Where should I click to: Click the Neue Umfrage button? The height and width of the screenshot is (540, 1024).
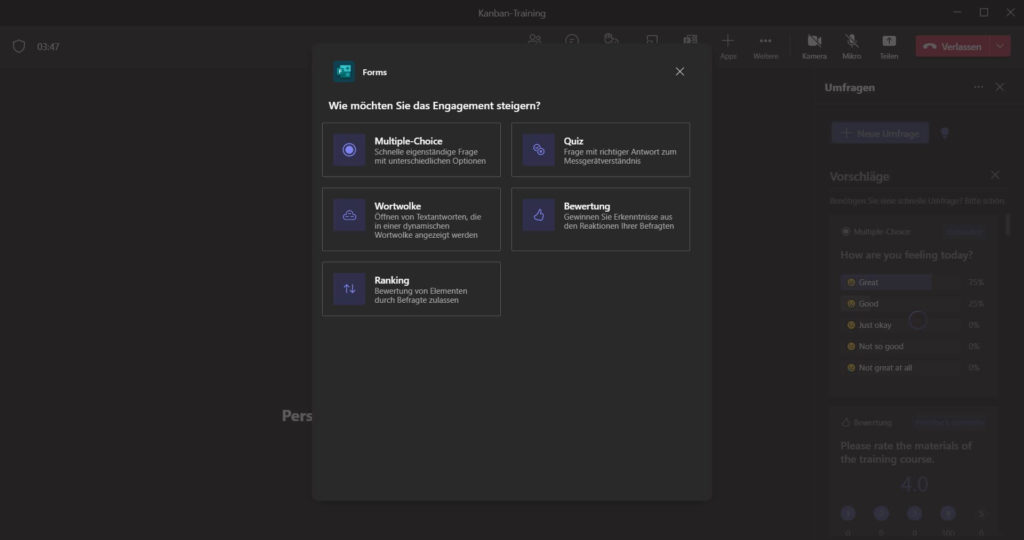coord(880,133)
